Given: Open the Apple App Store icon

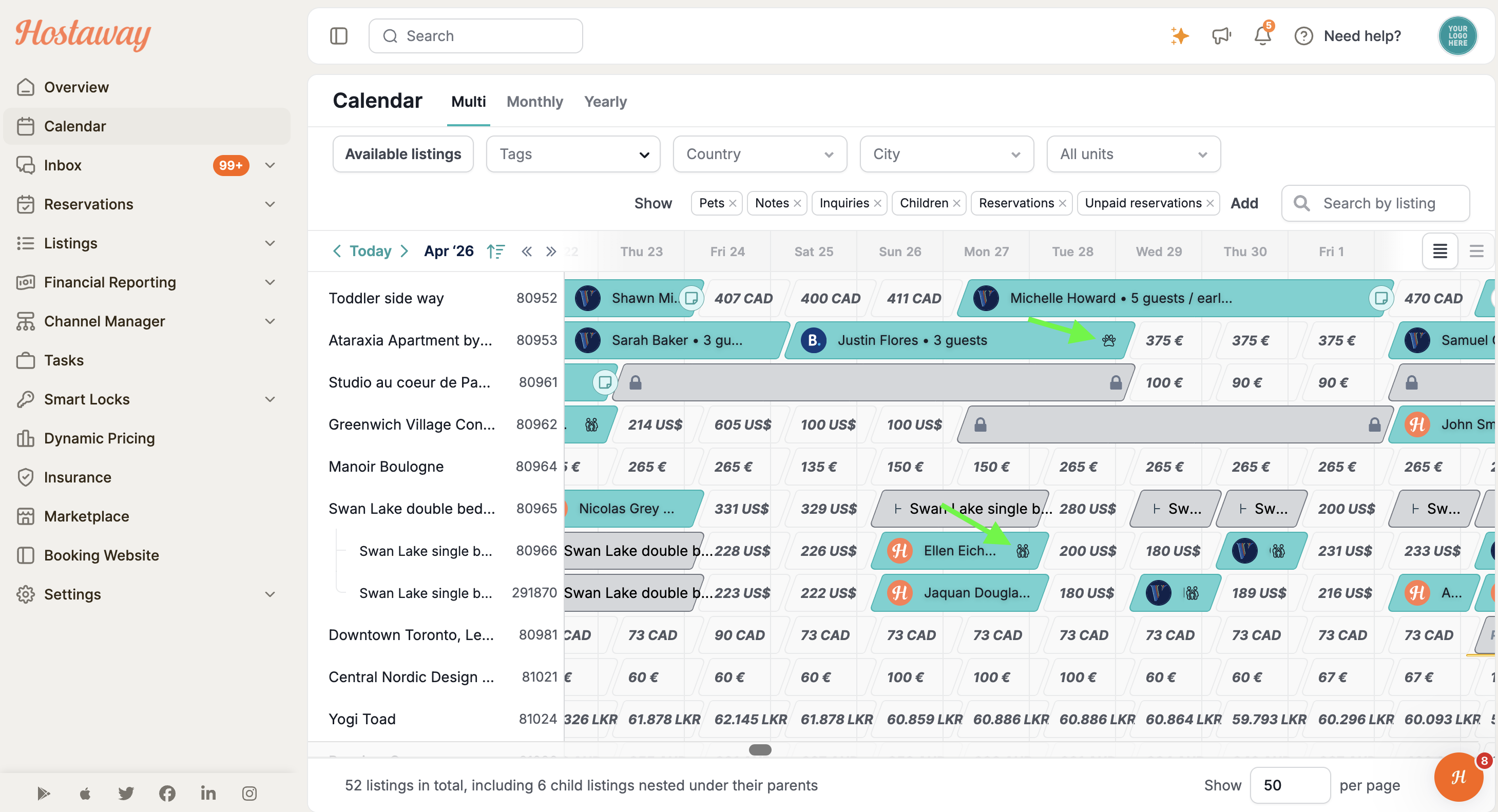Looking at the screenshot, I should click(85, 793).
